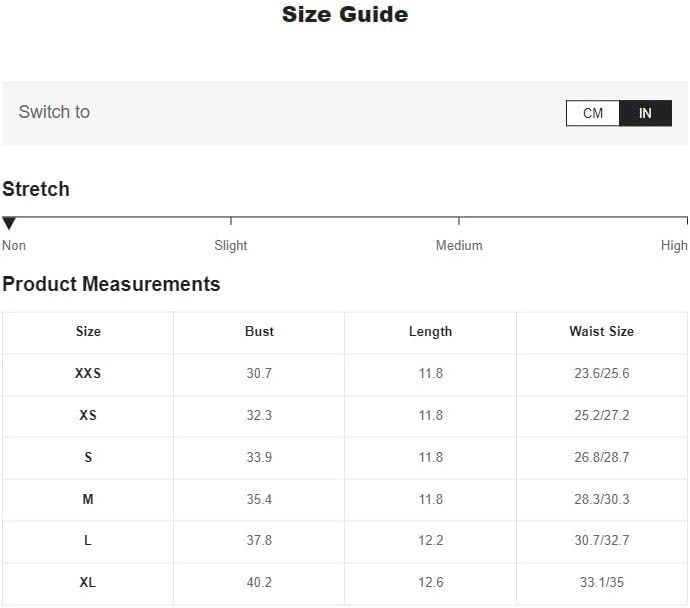Select the XL size row label
Screen dimensions: 690x608
coord(88,582)
